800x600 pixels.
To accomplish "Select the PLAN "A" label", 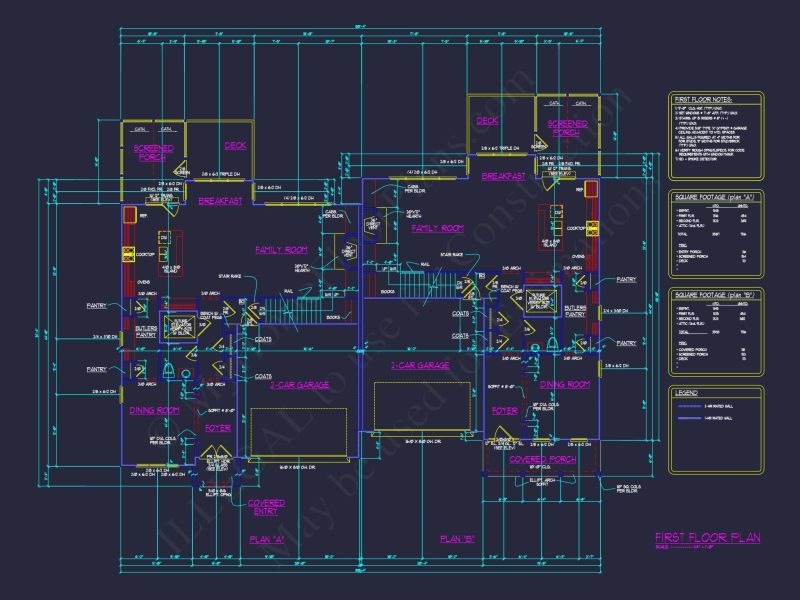I will pyautogui.click(x=266, y=539).
